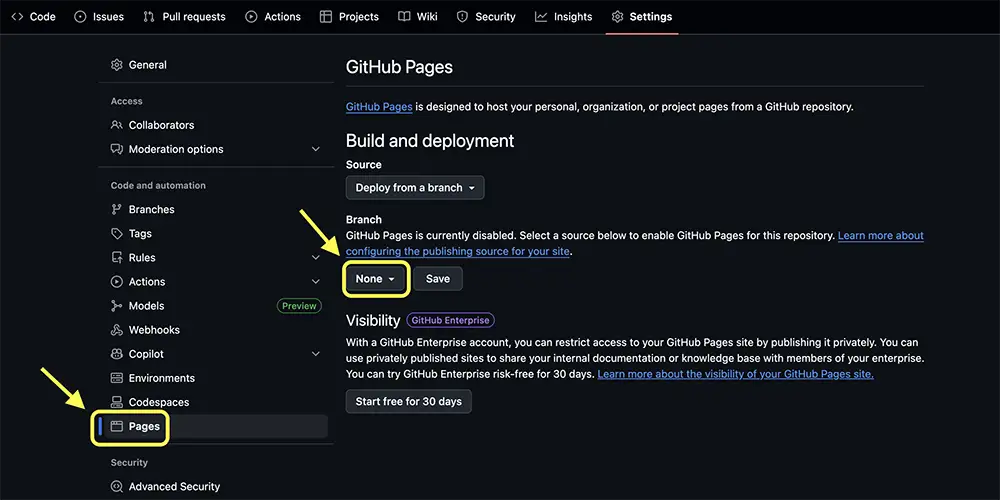Go to the Wiki tab
Image resolution: width=1000 pixels, height=500 pixels.
417,17
